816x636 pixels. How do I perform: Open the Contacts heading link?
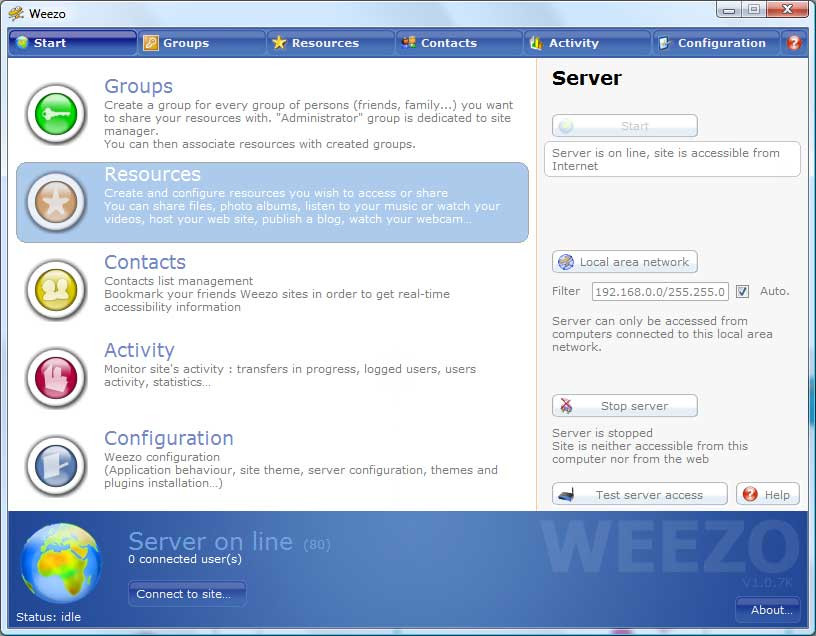click(145, 262)
